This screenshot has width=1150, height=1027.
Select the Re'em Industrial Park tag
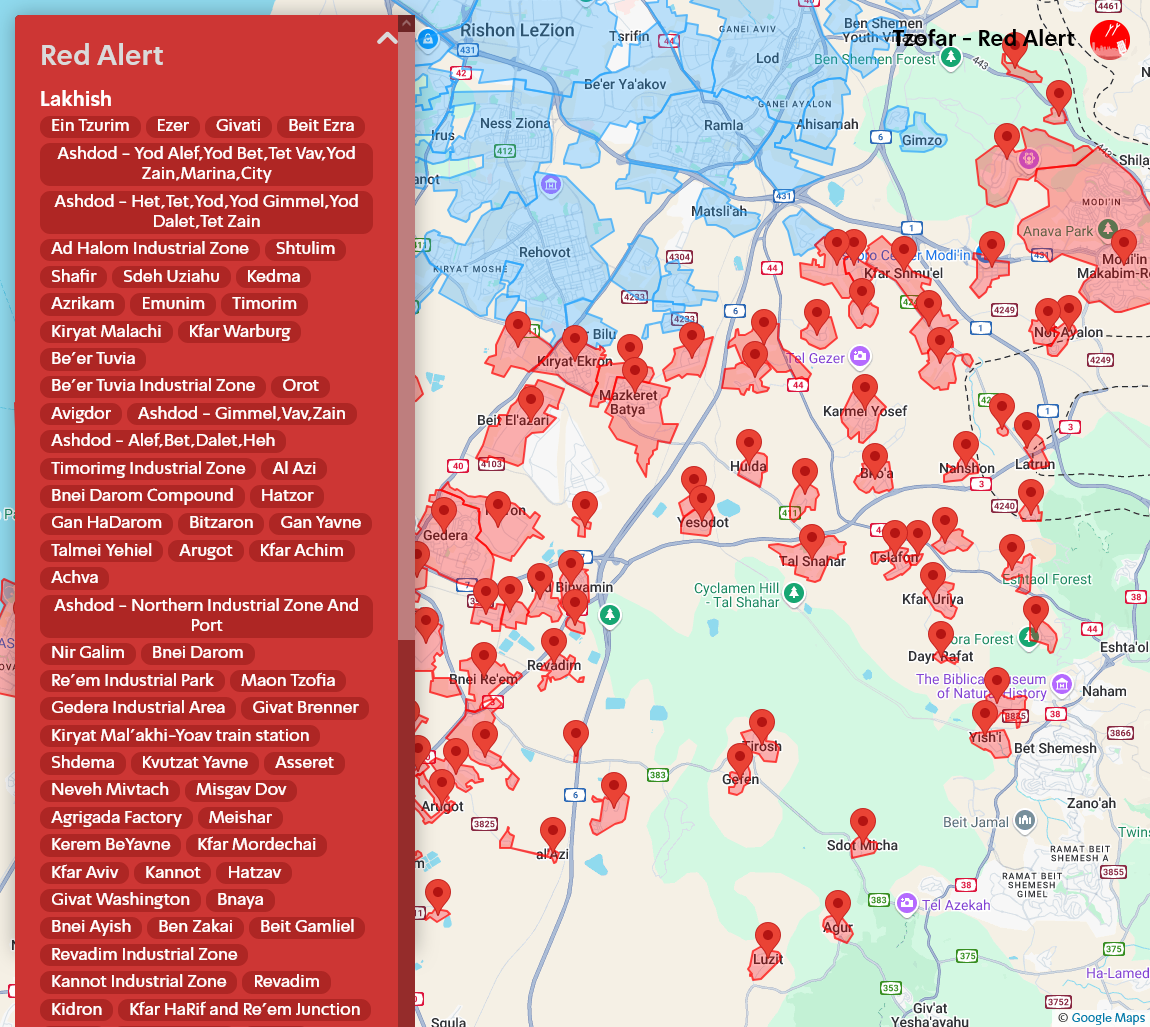(x=132, y=681)
